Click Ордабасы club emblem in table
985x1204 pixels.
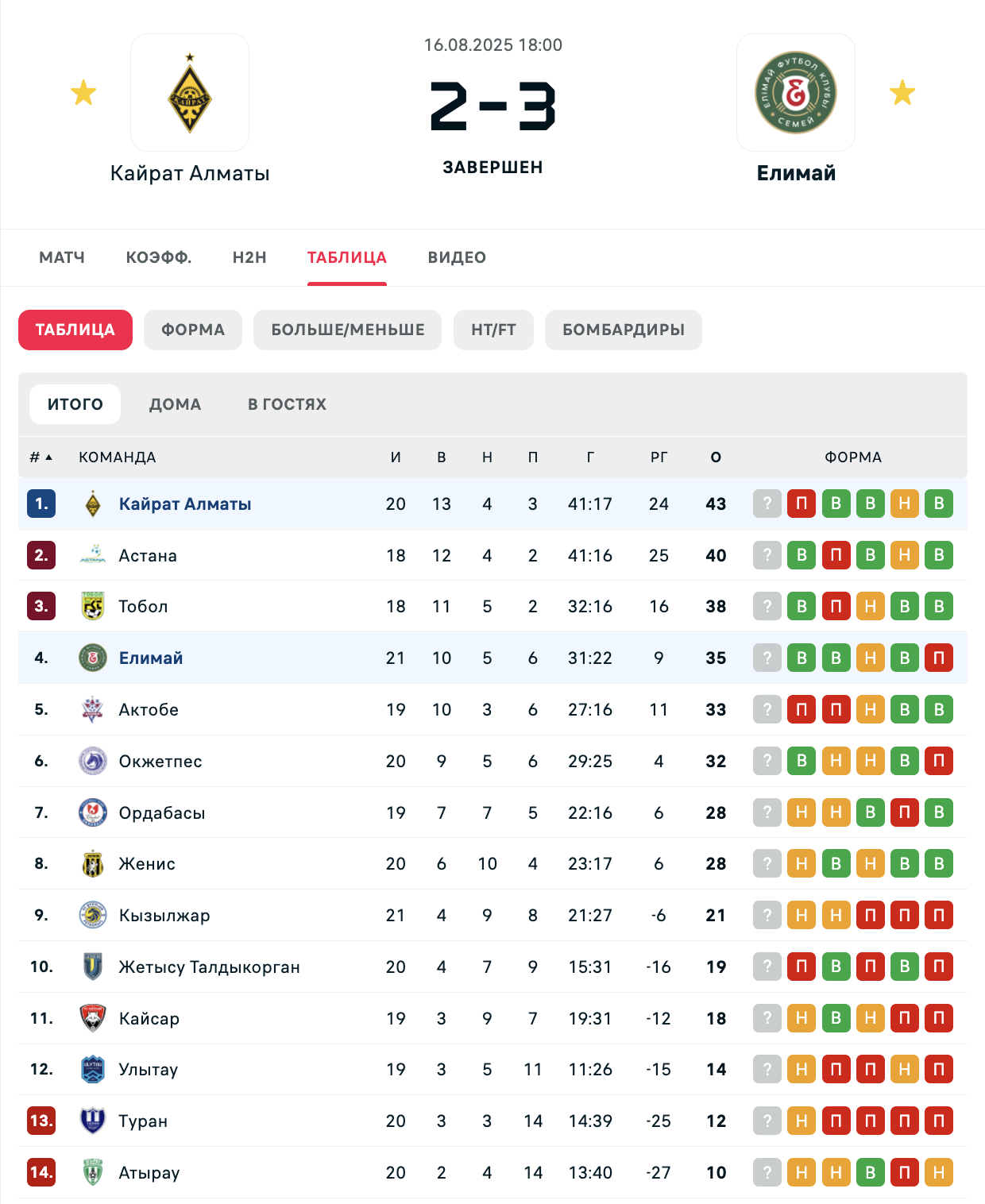(93, 812)
